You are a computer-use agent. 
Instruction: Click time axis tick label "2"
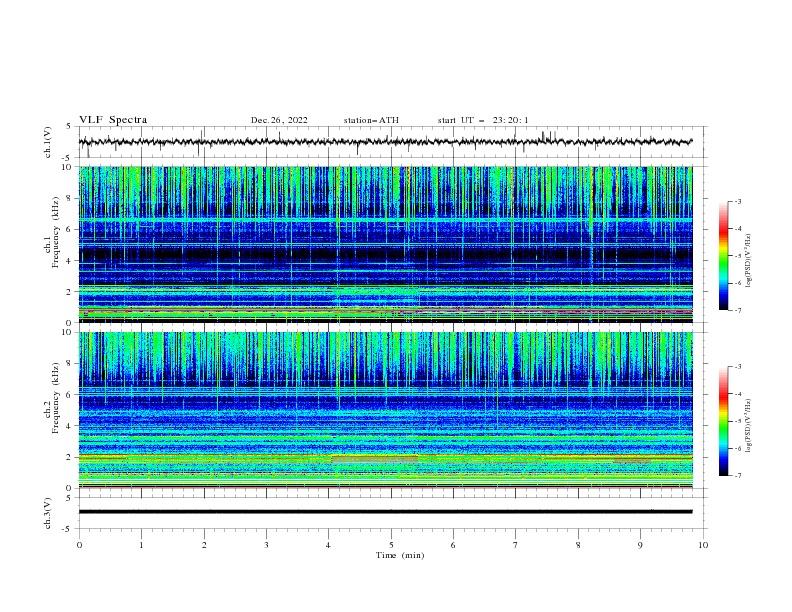(x=204, y=545)
